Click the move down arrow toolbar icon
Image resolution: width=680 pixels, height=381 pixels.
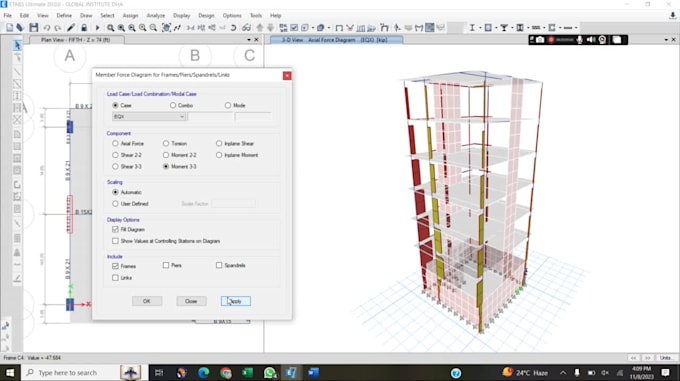(x=270, y=28)
